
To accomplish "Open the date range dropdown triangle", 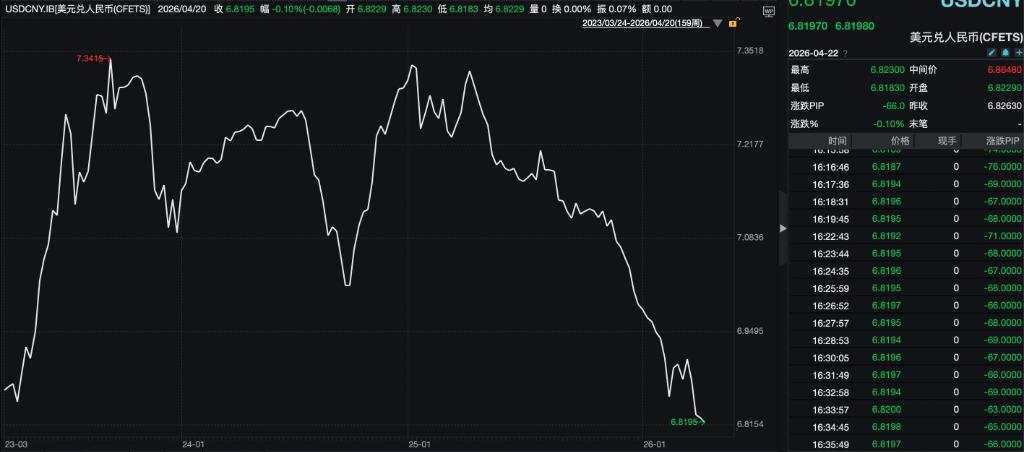I will point(718,24).
